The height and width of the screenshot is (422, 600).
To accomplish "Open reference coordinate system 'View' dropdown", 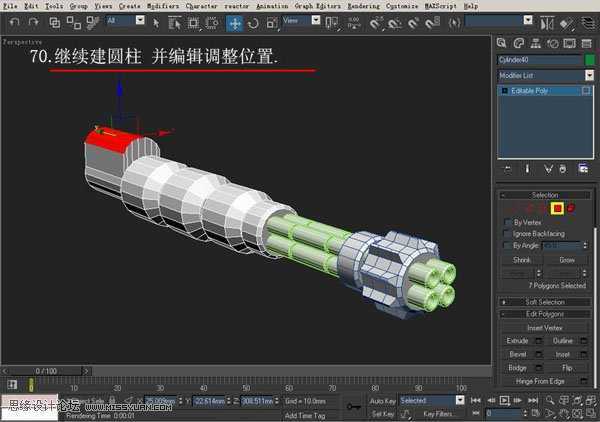I will click(316, 20).
